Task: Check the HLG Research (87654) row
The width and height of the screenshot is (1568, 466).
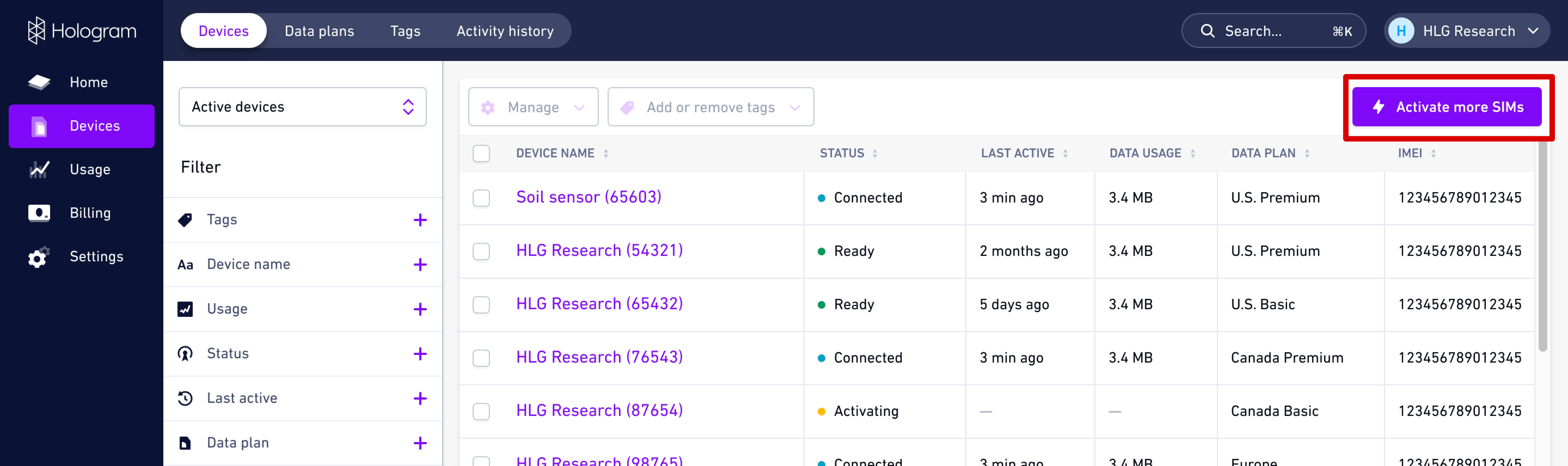Action: [x=482, y=411]
